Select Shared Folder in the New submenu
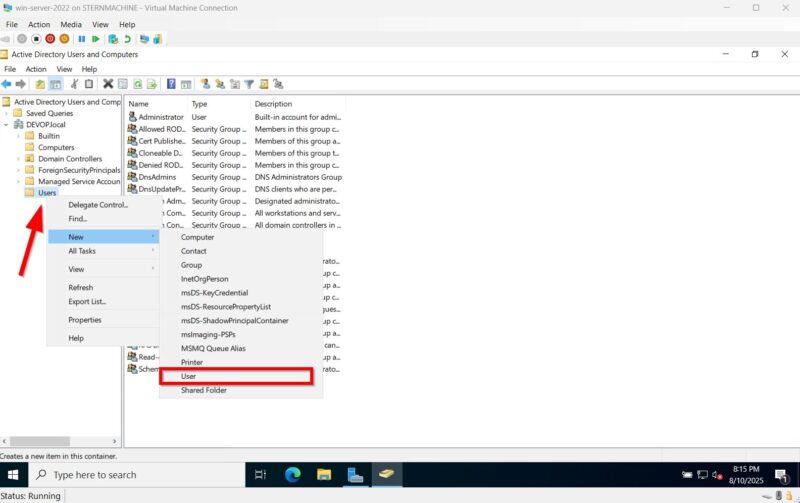This screenshot has width=800, height=503. 241,390
